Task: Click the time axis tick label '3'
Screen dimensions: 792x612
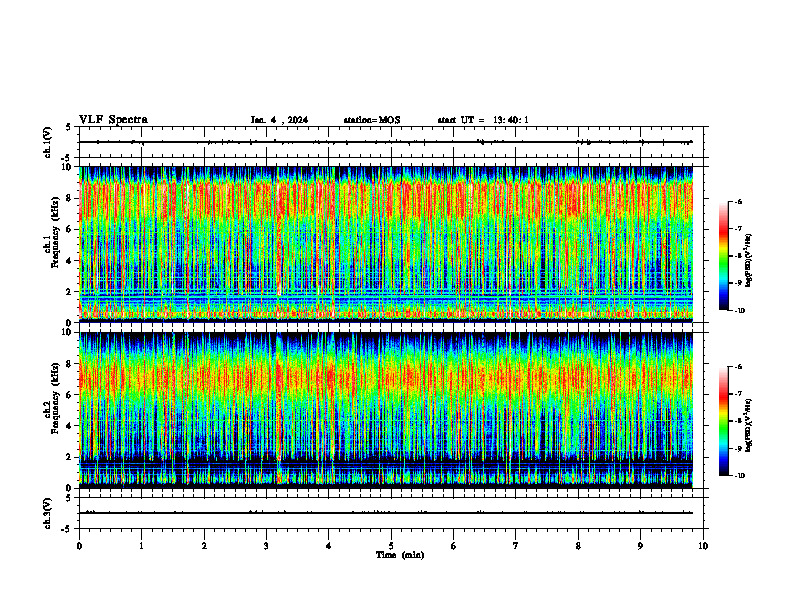Action: click(266, 546)
